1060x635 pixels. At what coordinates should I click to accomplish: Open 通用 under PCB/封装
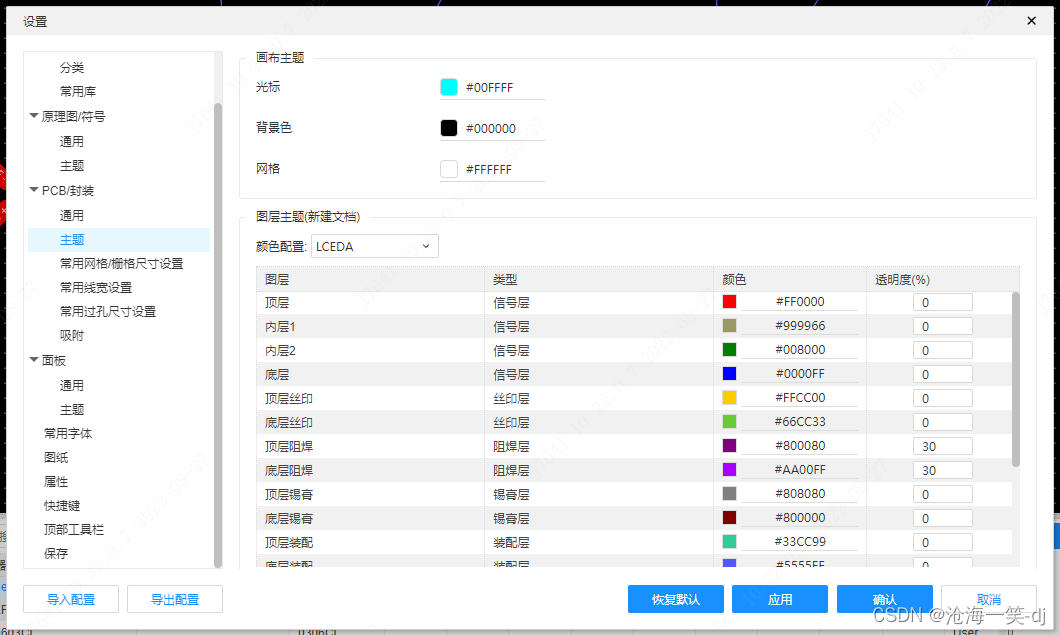point(72,216)
